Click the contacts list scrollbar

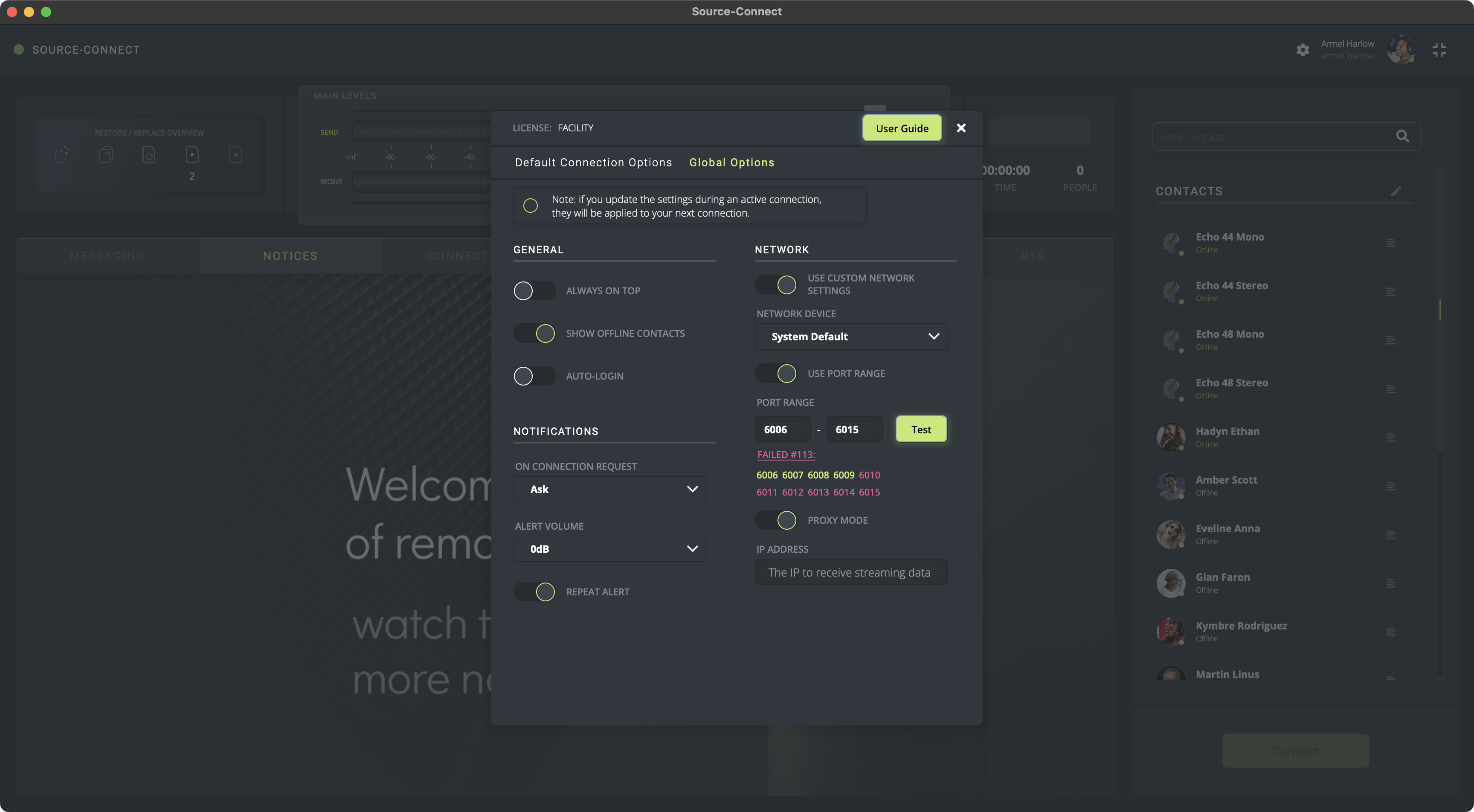1440,310
